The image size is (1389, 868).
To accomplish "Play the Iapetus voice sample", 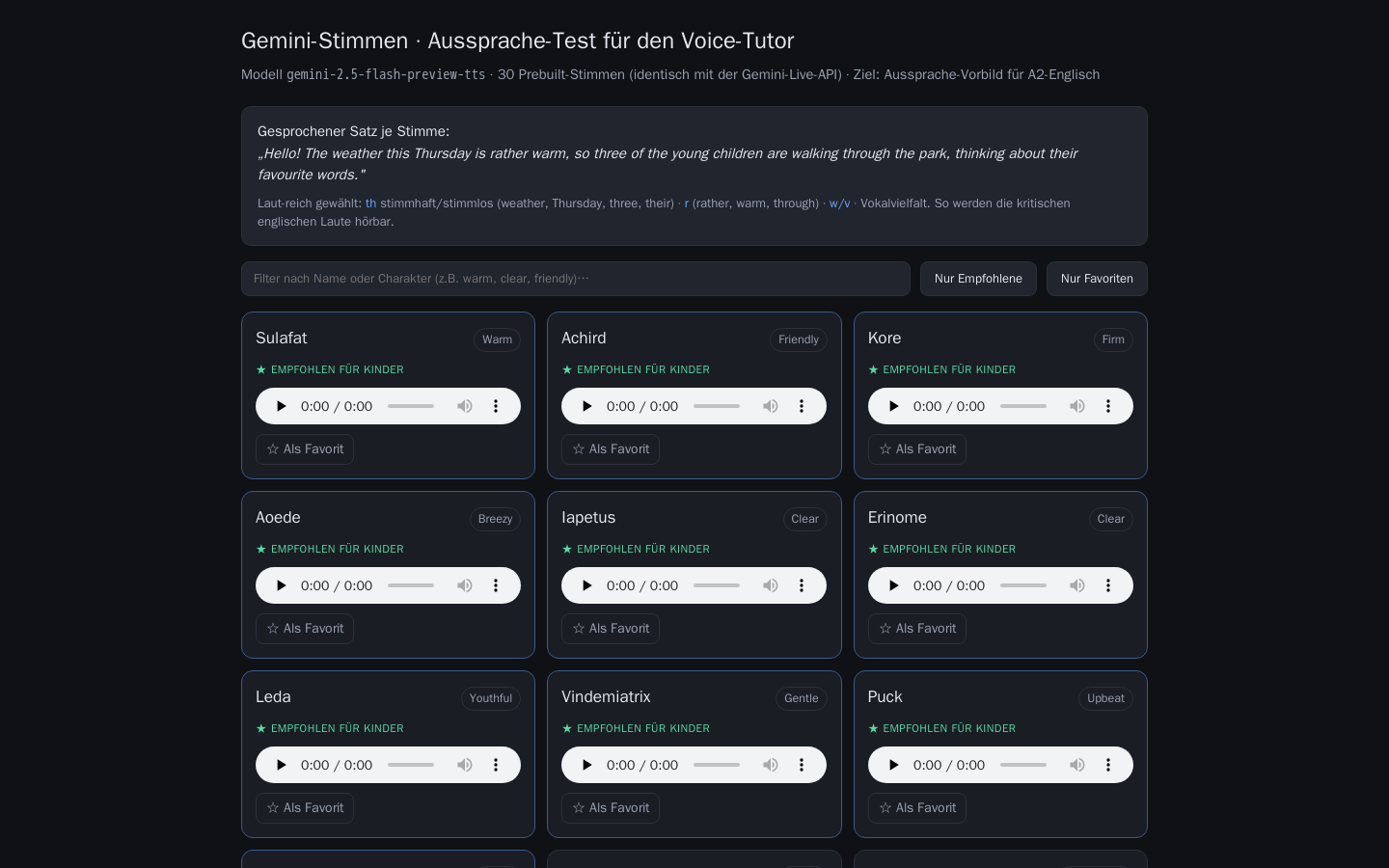I will [586, 585].
